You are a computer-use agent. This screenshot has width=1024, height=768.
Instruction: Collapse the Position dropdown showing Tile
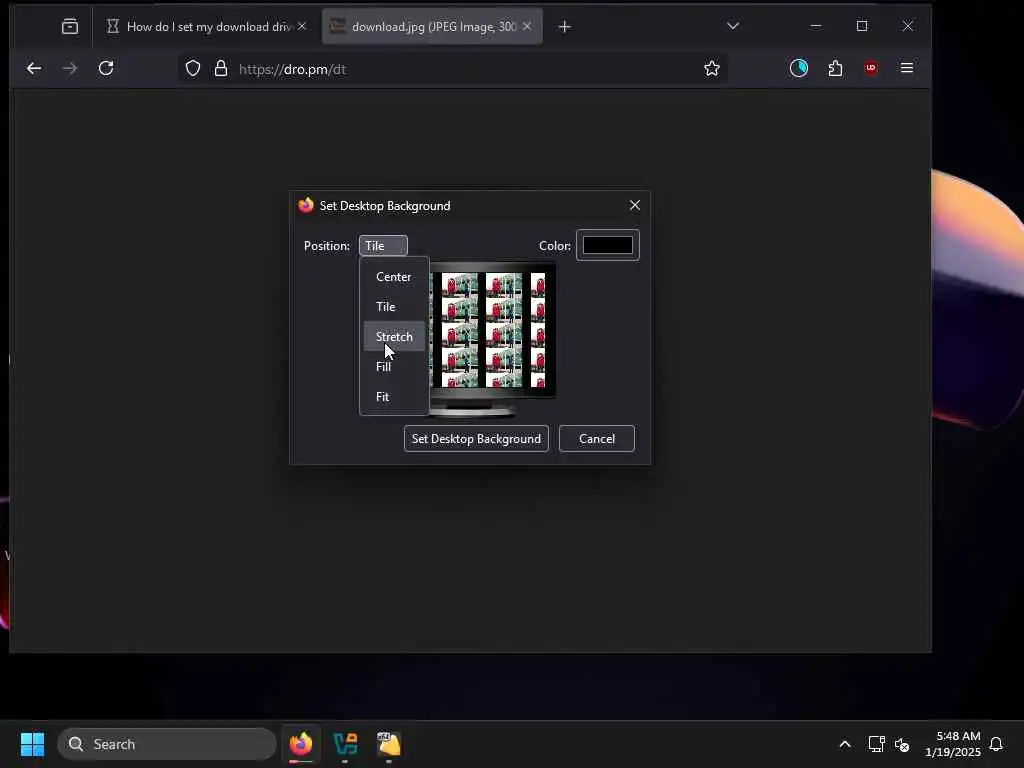(383, 246)
